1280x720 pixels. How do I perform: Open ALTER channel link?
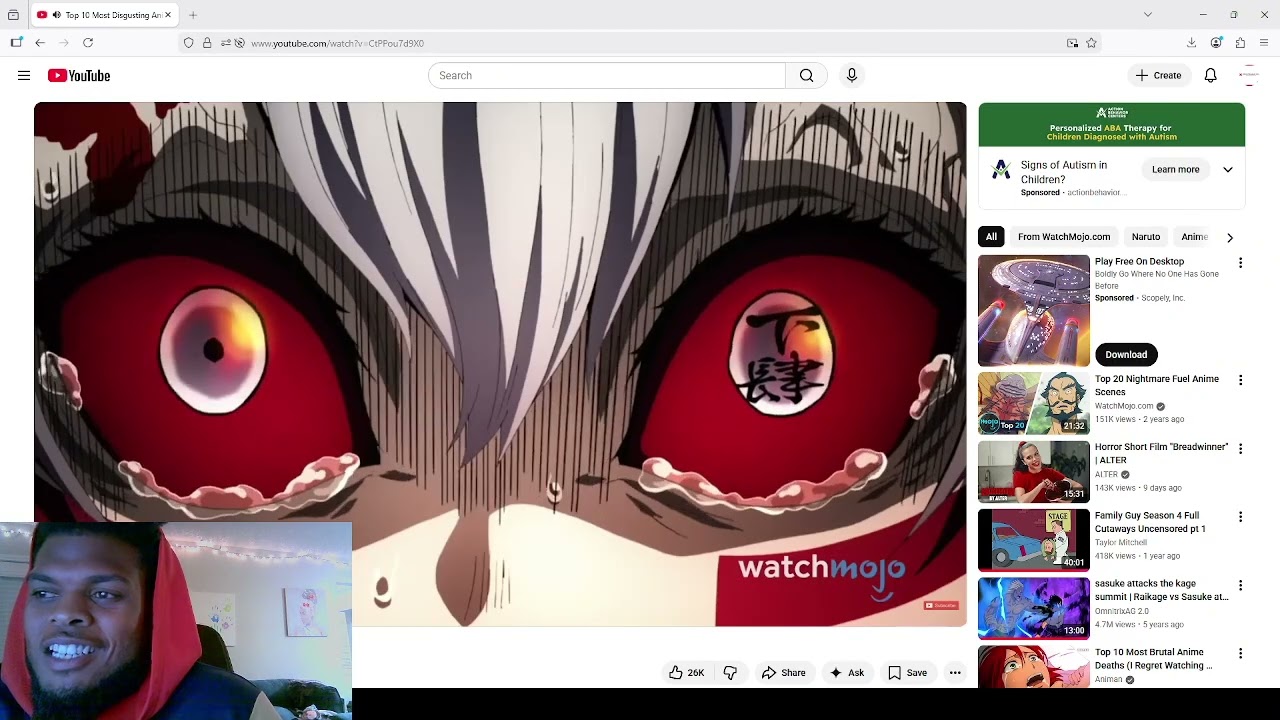(x=1106, y=474)
